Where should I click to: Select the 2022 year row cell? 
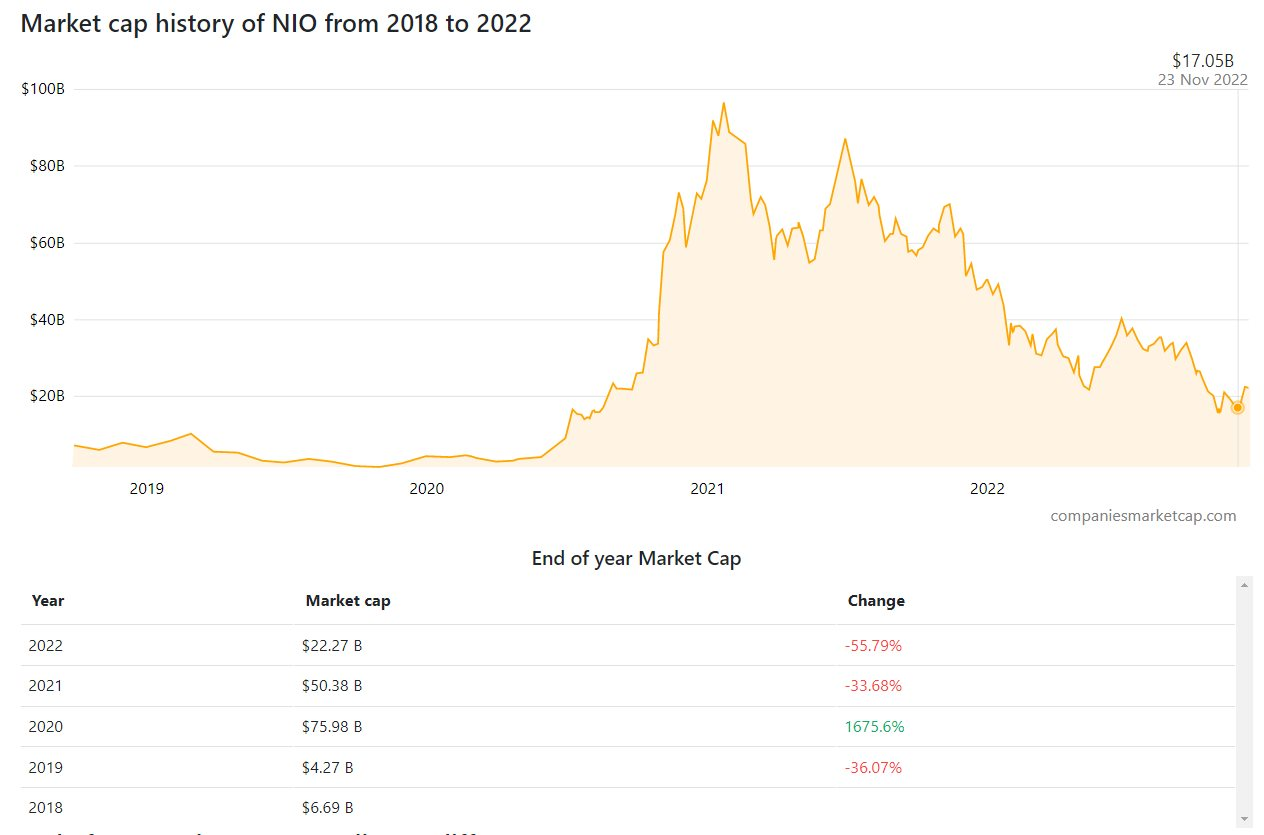point(46,646)
